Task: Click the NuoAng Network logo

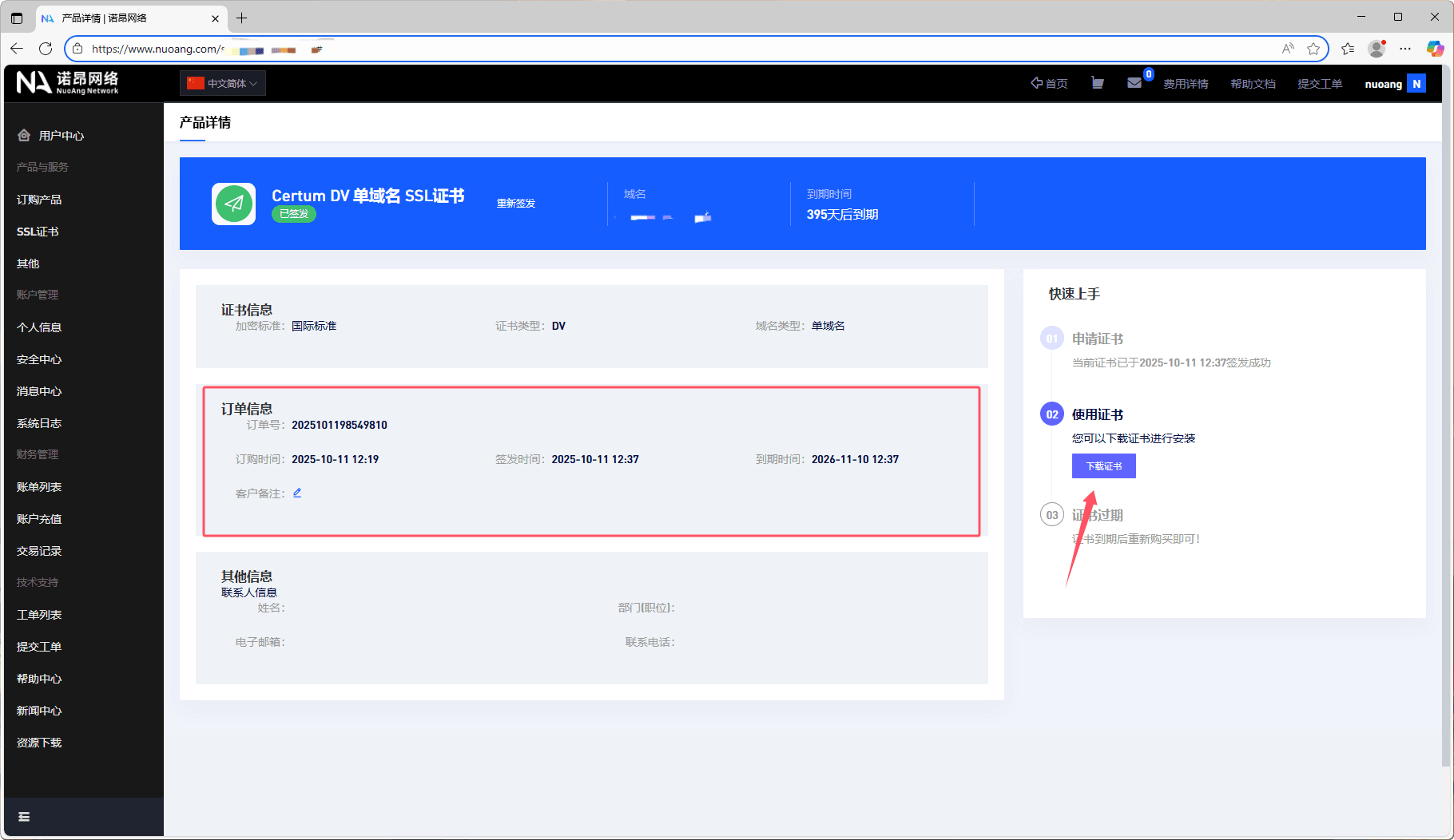Action: (68, 82)
